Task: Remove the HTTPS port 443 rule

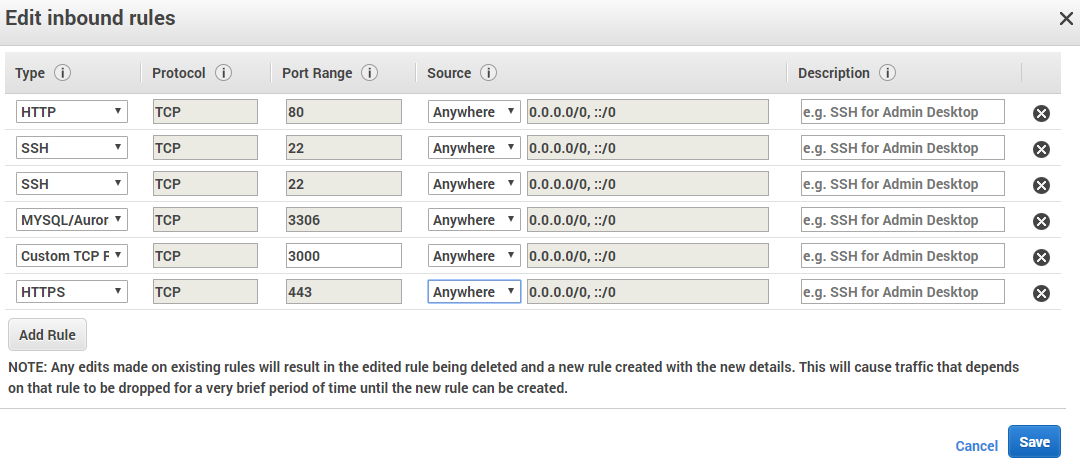Action: (x=1041, y=293)
